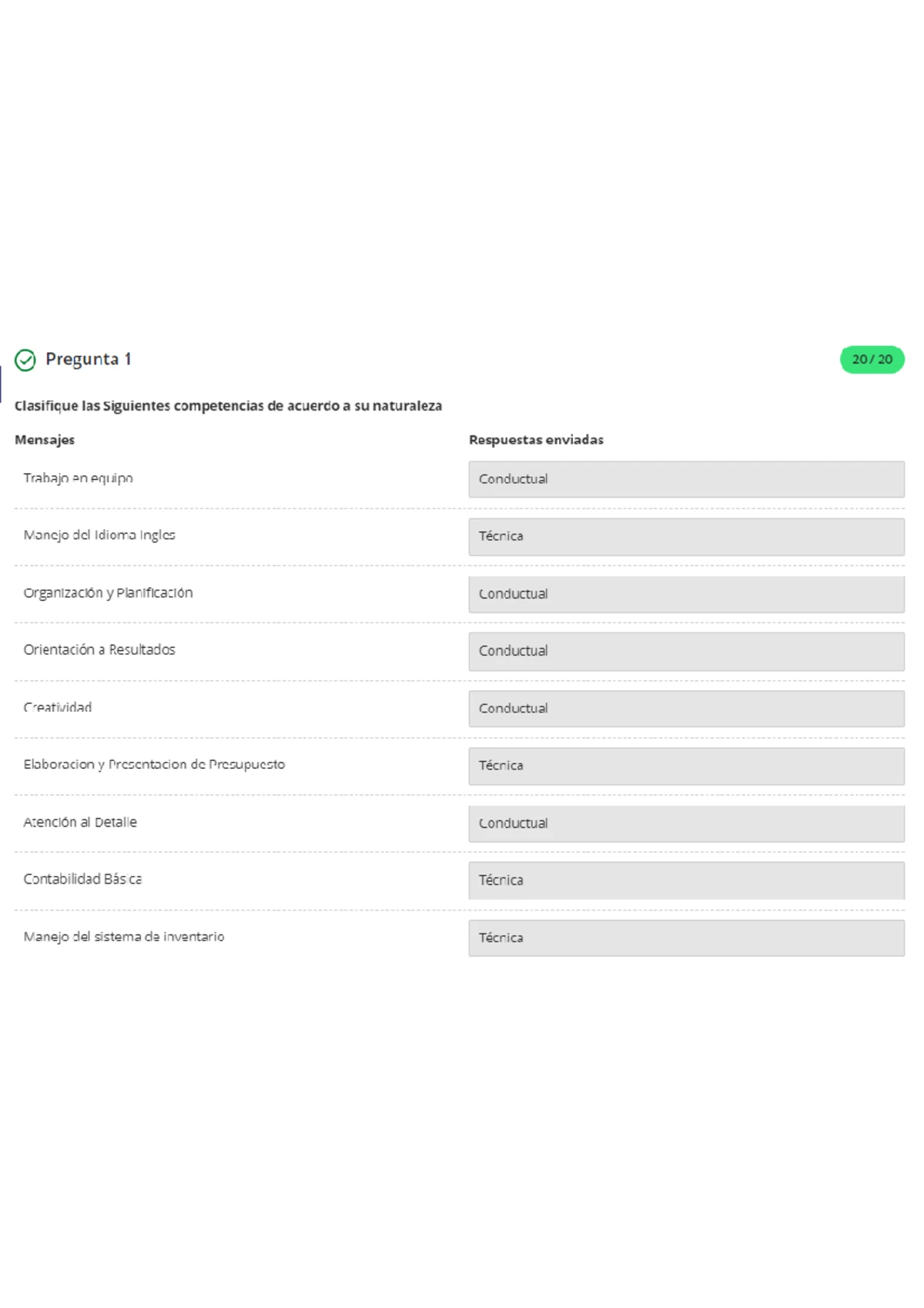Click the answer field for Contabilidad Básica
The height and width of the screenshot is (1308, 924).
(x=686, y=880)
